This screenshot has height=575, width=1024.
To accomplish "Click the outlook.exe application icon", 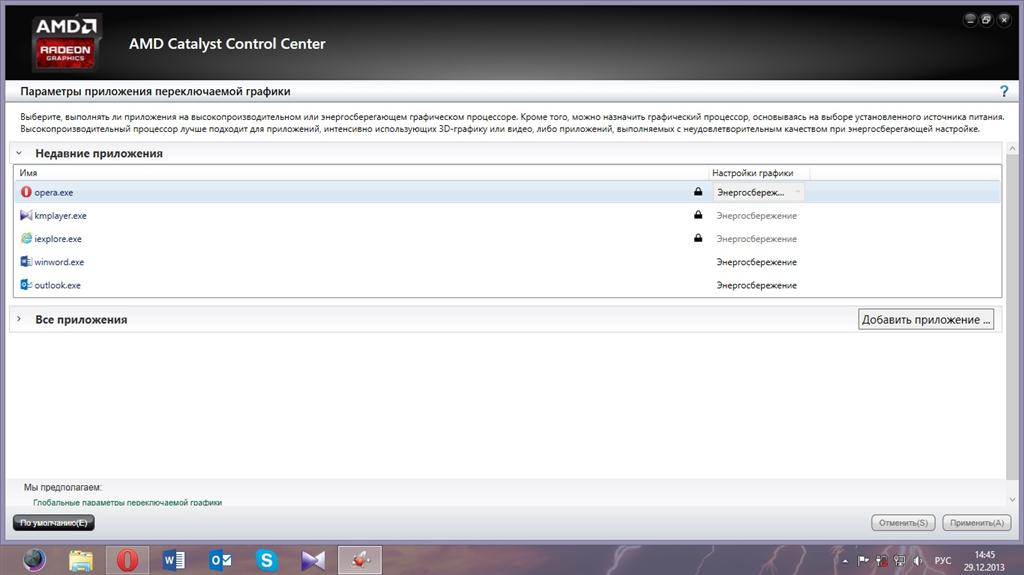I will (x=26, y=285).
